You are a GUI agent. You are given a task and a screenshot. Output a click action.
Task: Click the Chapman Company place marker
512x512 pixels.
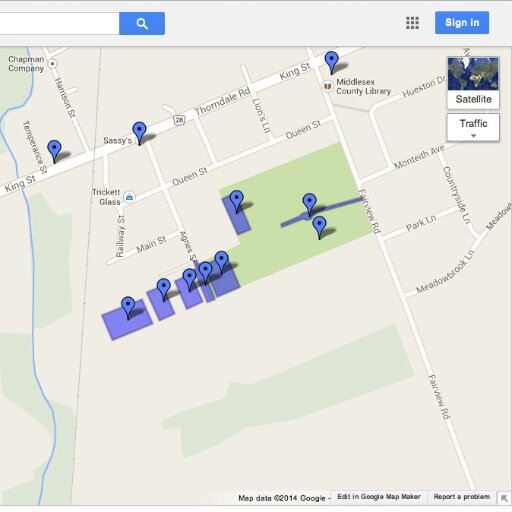pos(52,64)
